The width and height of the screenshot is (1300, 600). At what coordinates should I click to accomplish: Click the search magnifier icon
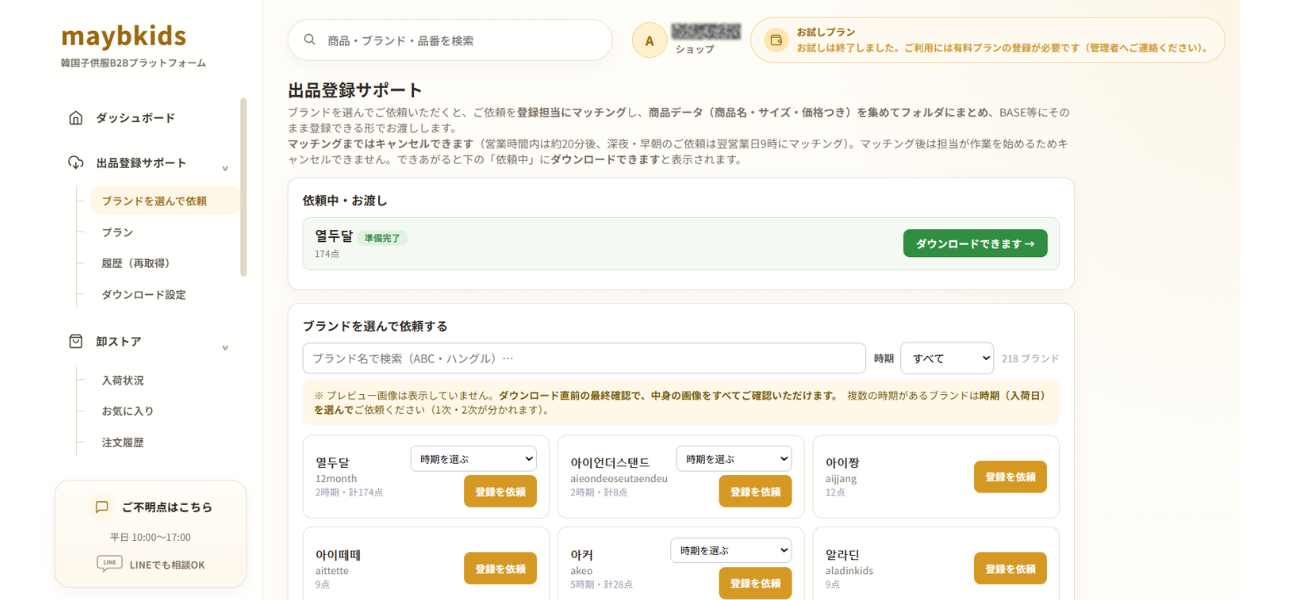tap(310, 40)
